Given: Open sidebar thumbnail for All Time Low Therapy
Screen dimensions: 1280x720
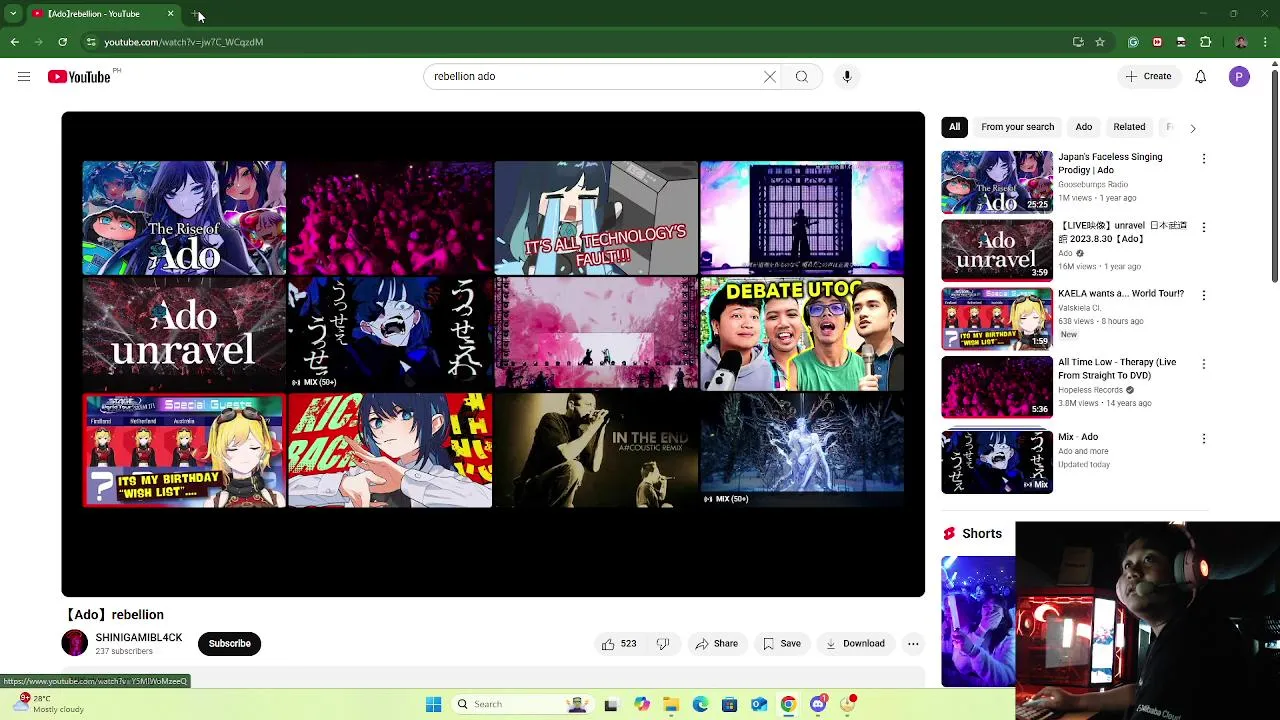Looking at the screenshot, I should tap(997, 387).
